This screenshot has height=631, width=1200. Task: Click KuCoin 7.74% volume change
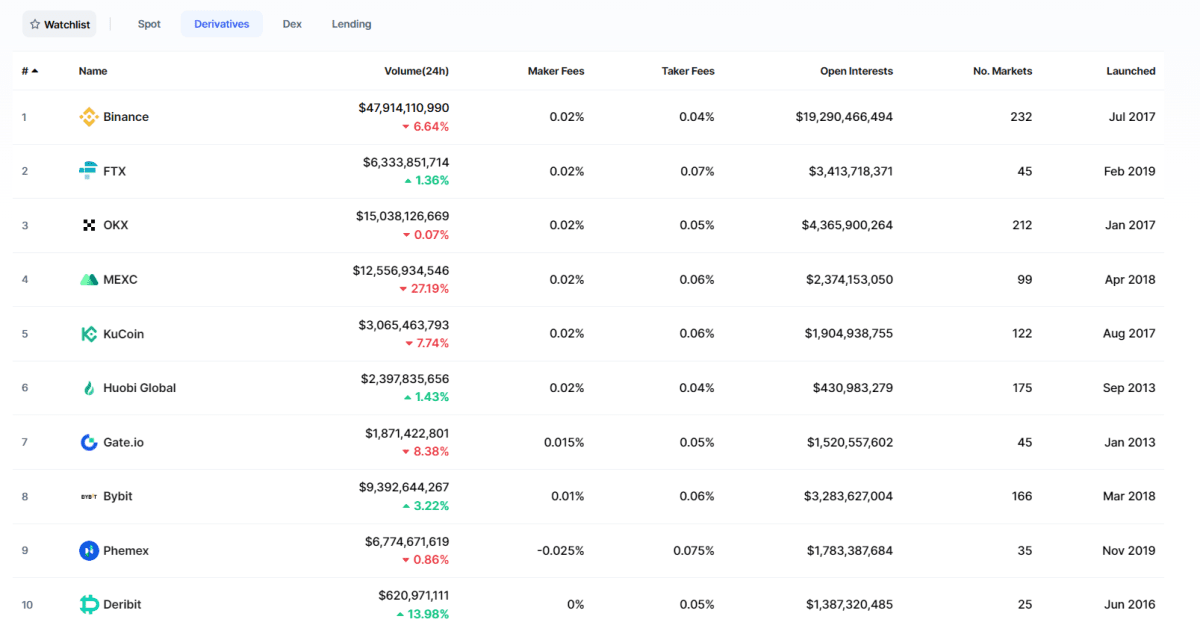(427, 343)
